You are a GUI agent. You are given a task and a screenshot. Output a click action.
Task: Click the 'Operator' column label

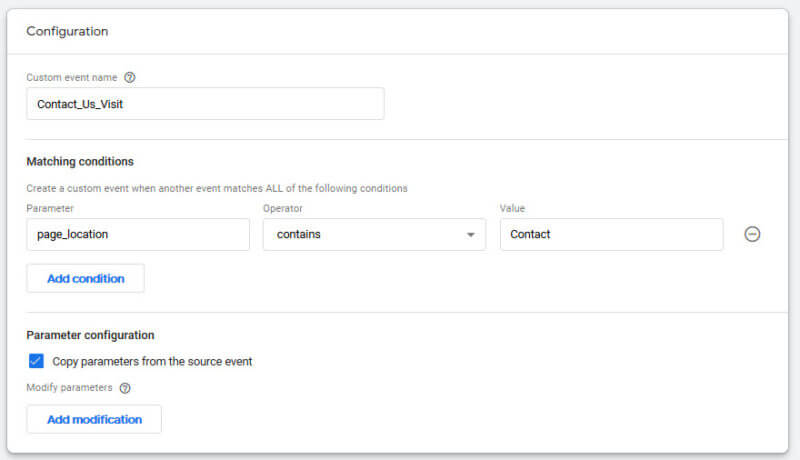point(283,209)
